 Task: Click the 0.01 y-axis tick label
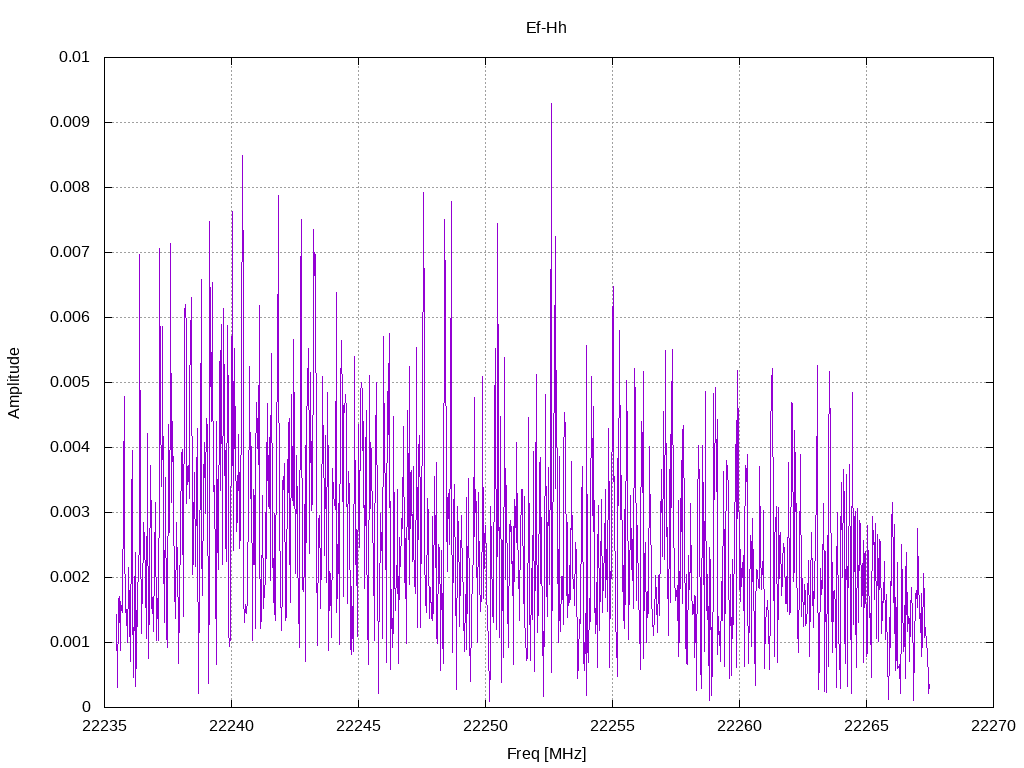coord(74,57)
